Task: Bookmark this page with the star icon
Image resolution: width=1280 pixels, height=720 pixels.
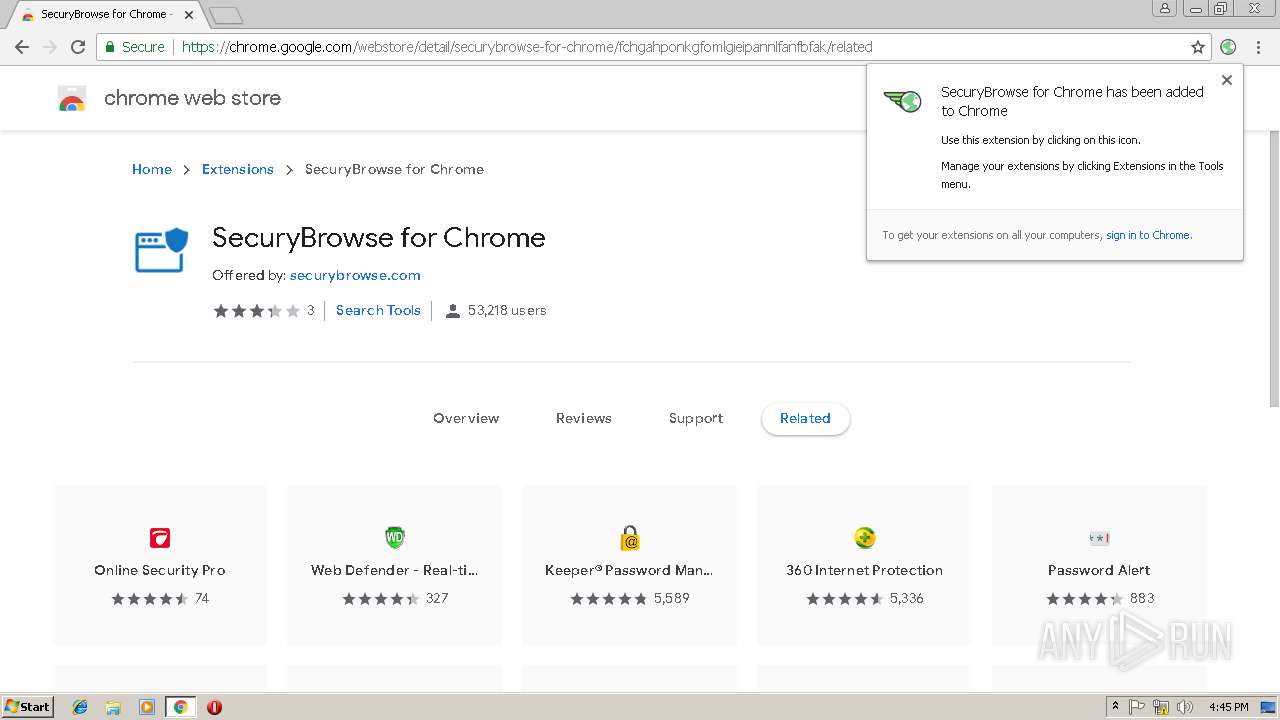Action: coord(1198,47)
